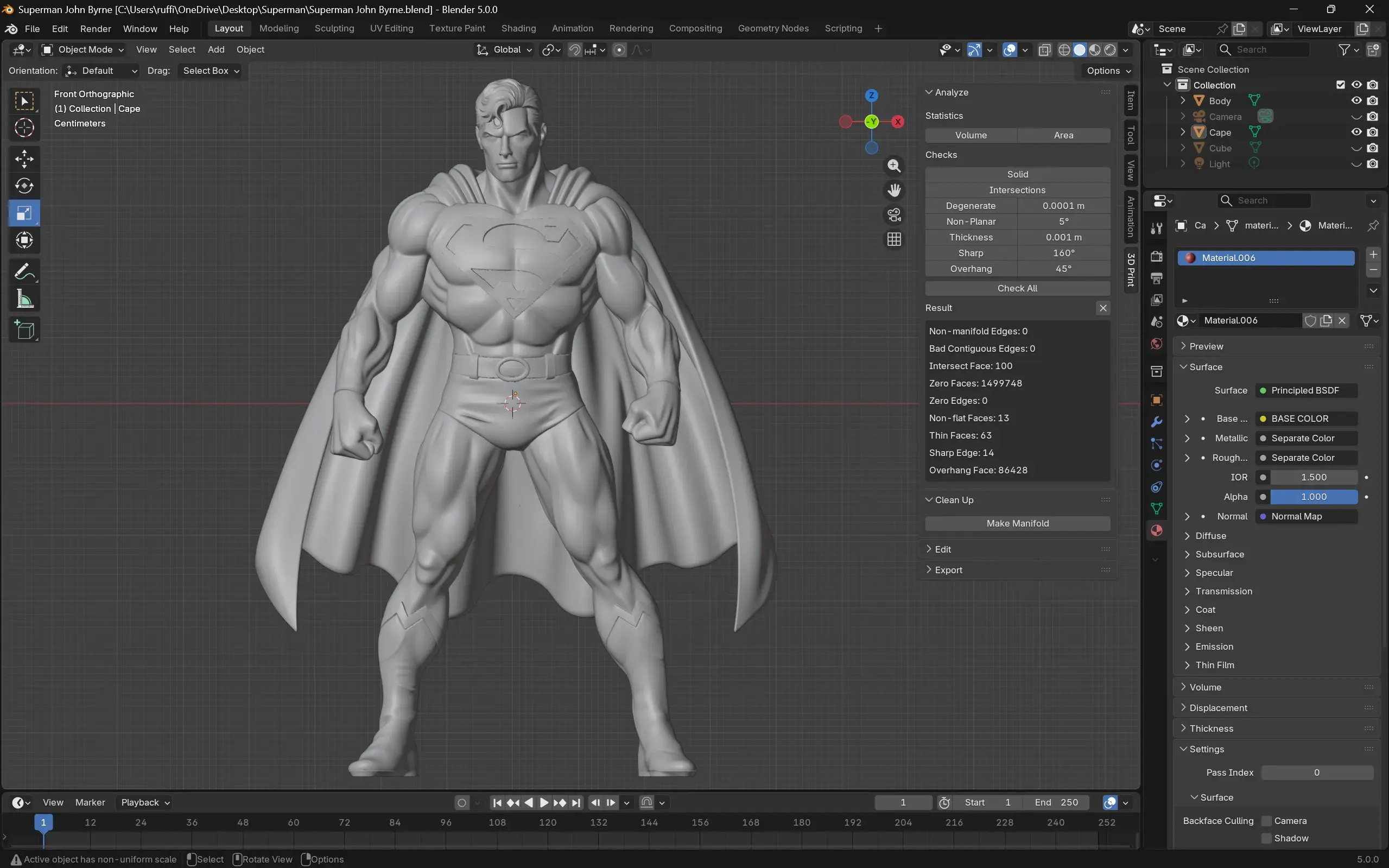Click the Solid check button
This screenshot has height=868, width=1389.
[1018, 174]
